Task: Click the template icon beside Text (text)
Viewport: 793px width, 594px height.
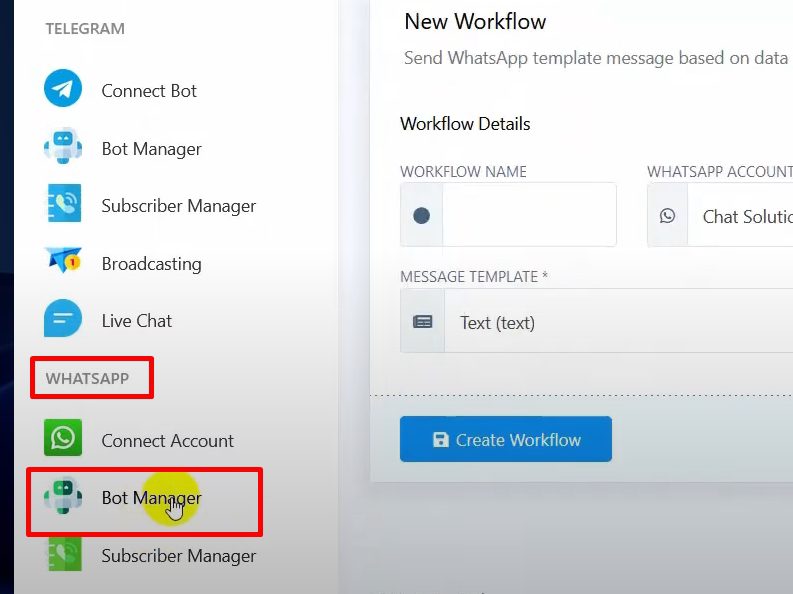Action: tap(423, 322)
